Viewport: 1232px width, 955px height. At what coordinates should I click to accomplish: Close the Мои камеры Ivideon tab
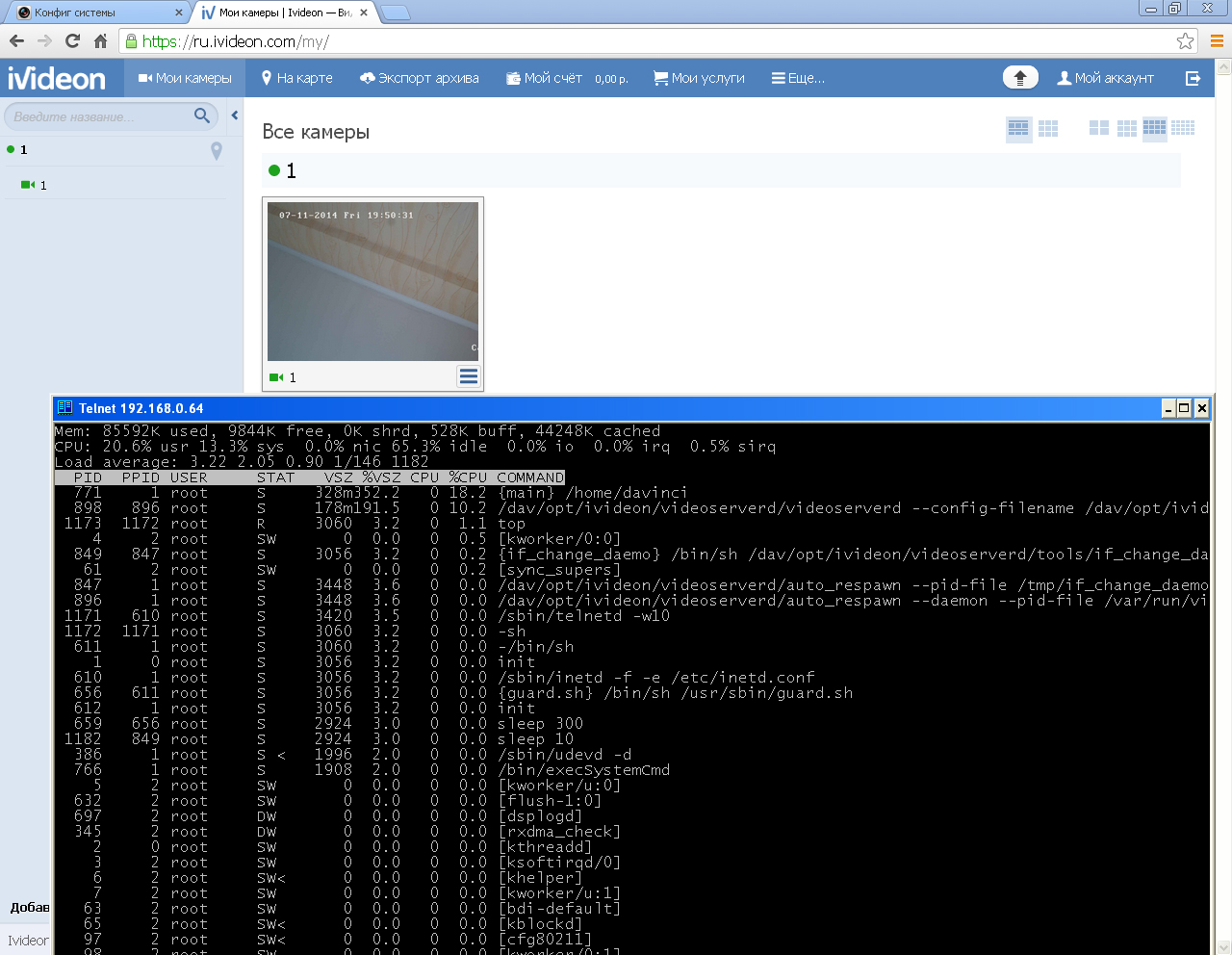tap(364, 13)
